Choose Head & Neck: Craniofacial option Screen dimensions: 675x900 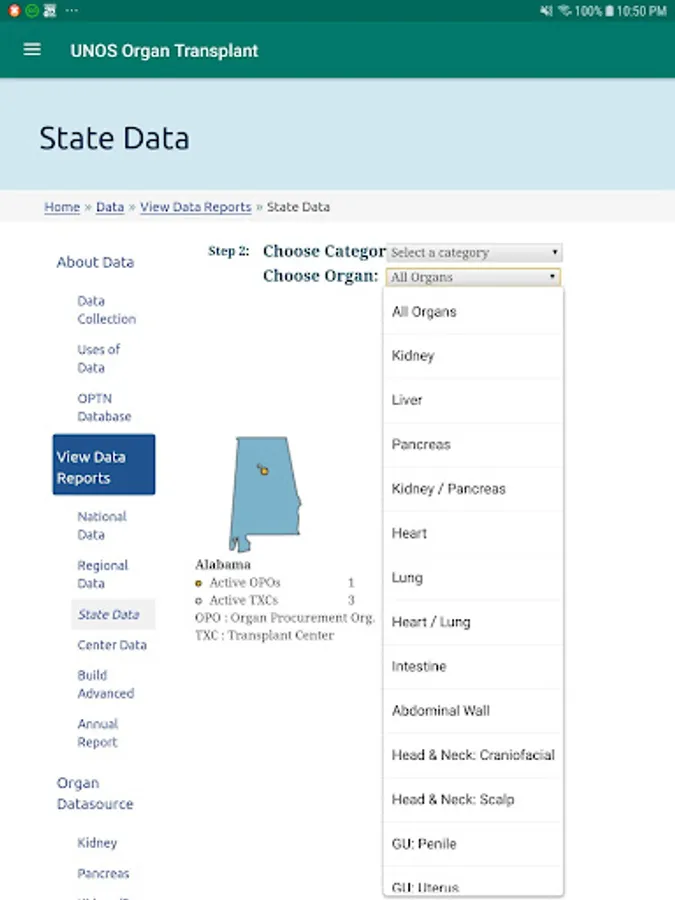473,755
